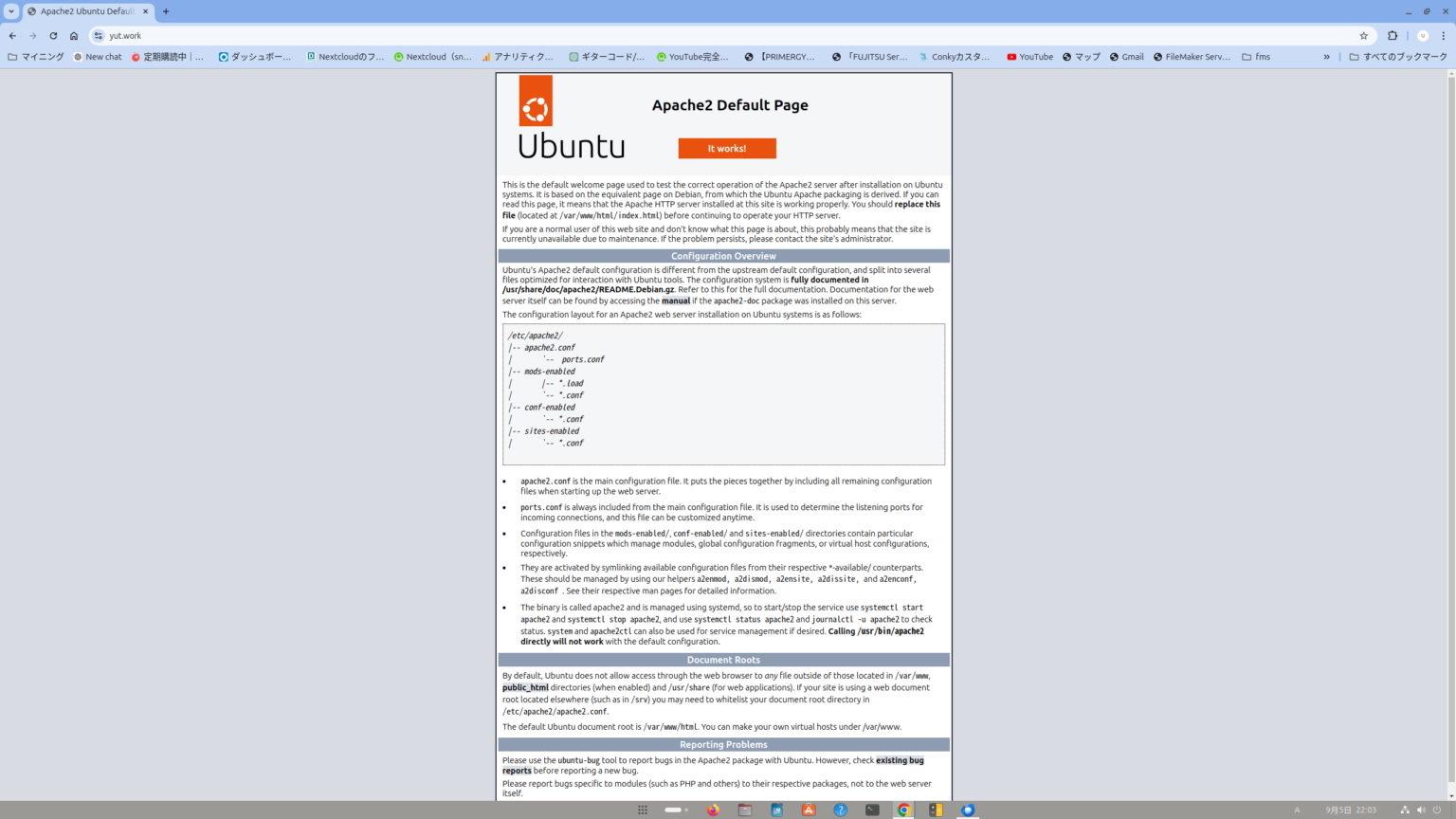Screen dimensions: 1456x819
Task: Go back using the back arrow
Action: tap(12, 36)
